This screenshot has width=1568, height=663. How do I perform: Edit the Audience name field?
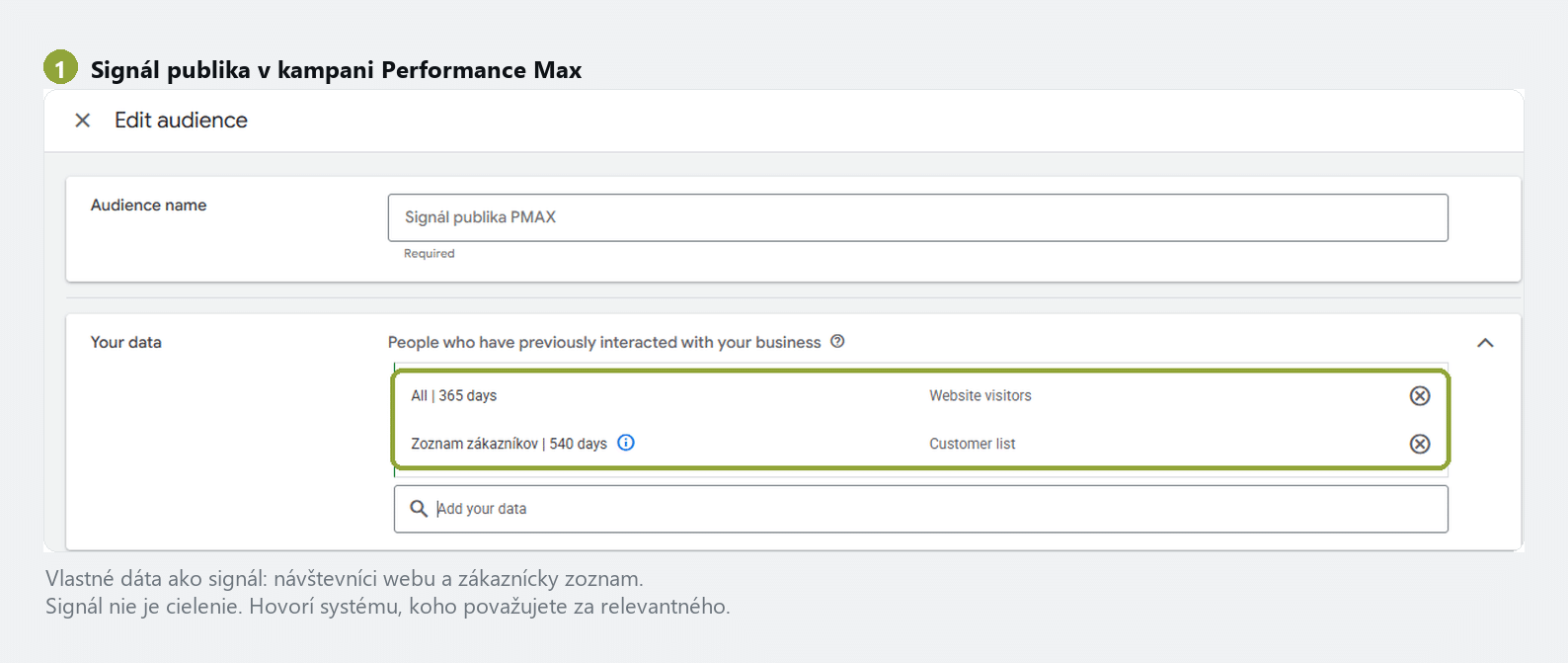click(917, 217)
